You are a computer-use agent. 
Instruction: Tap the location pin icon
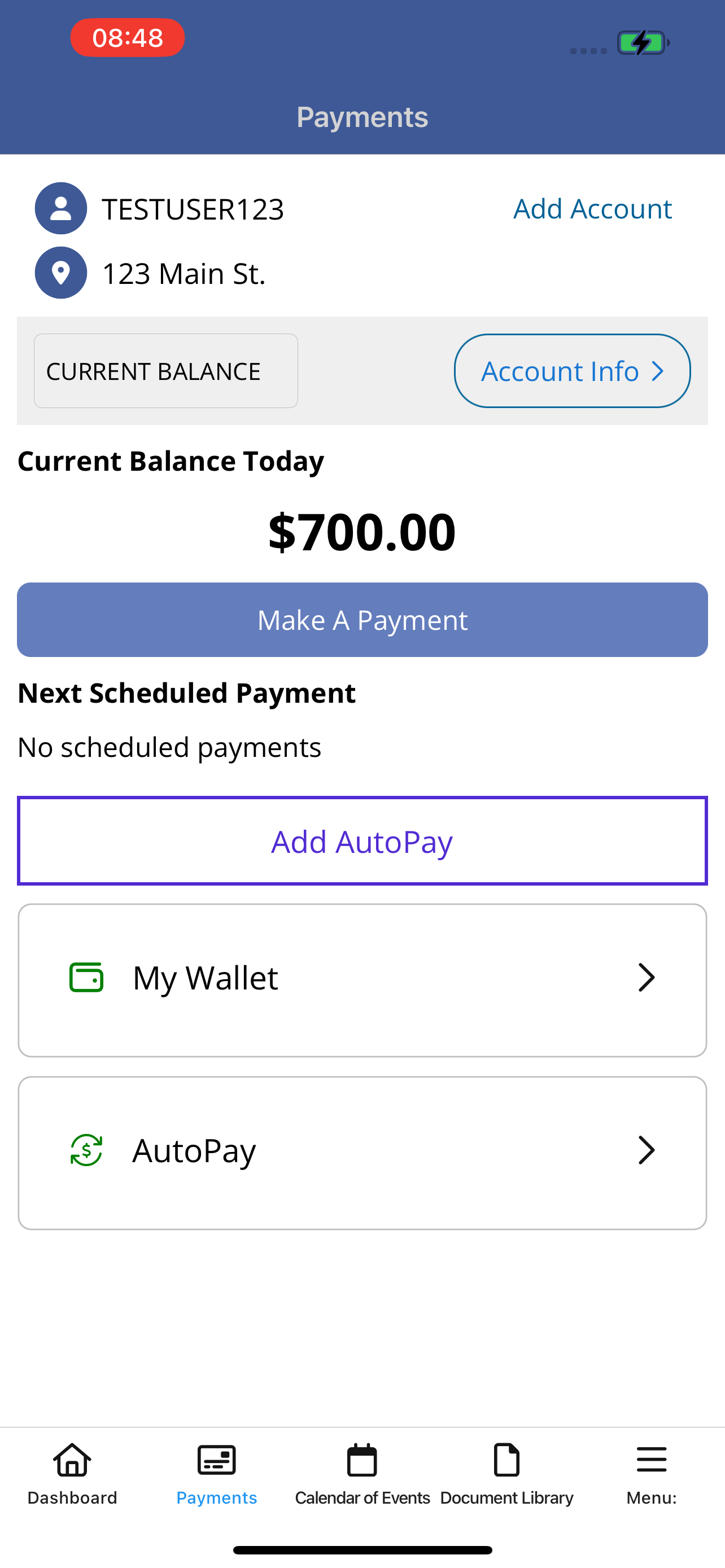click(61, 273)
